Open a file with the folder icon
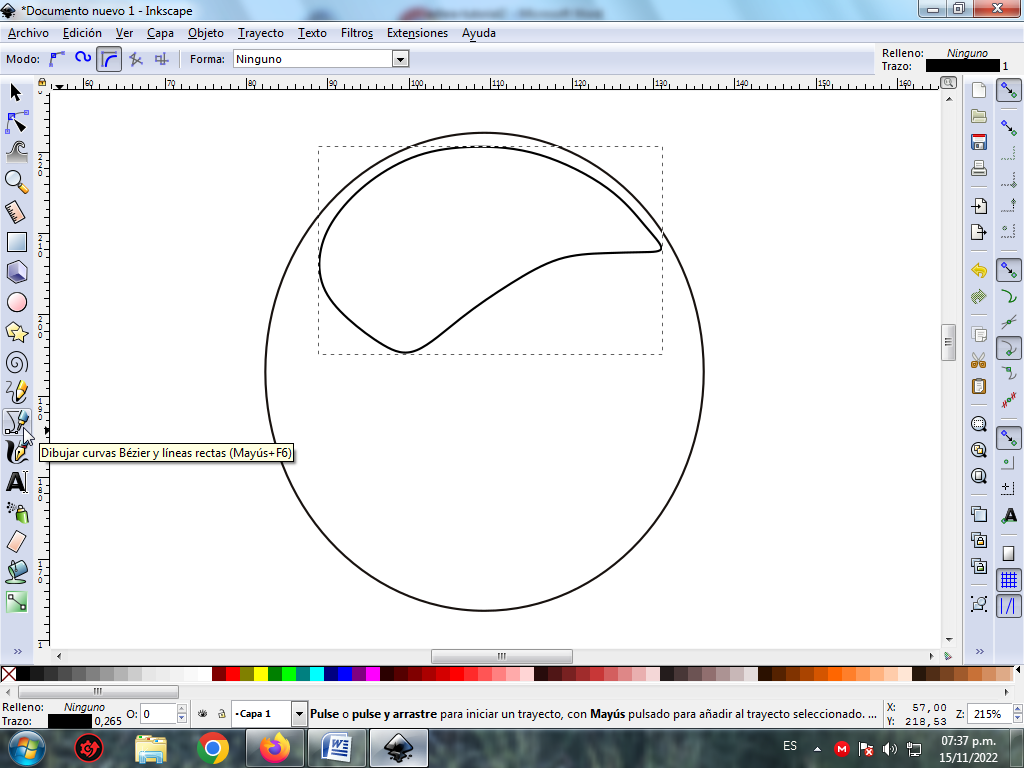 tap(978, 116)
